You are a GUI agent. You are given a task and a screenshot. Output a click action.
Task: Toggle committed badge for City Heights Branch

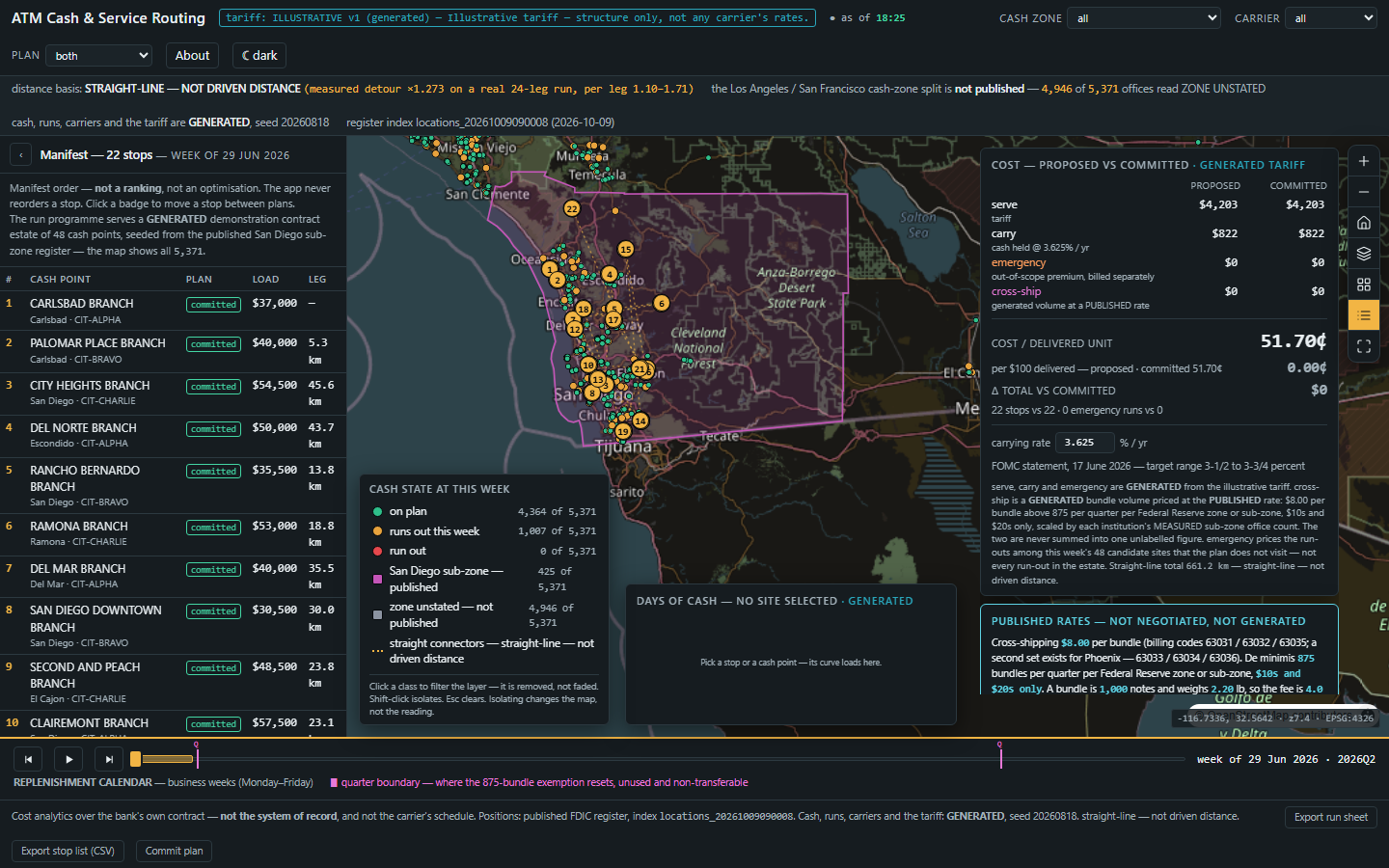coord(213,387)
